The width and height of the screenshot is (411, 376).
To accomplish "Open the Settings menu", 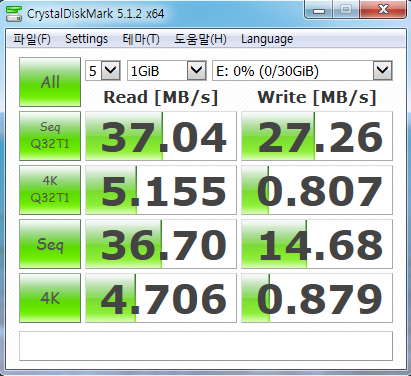I will (x=86, y=39).
